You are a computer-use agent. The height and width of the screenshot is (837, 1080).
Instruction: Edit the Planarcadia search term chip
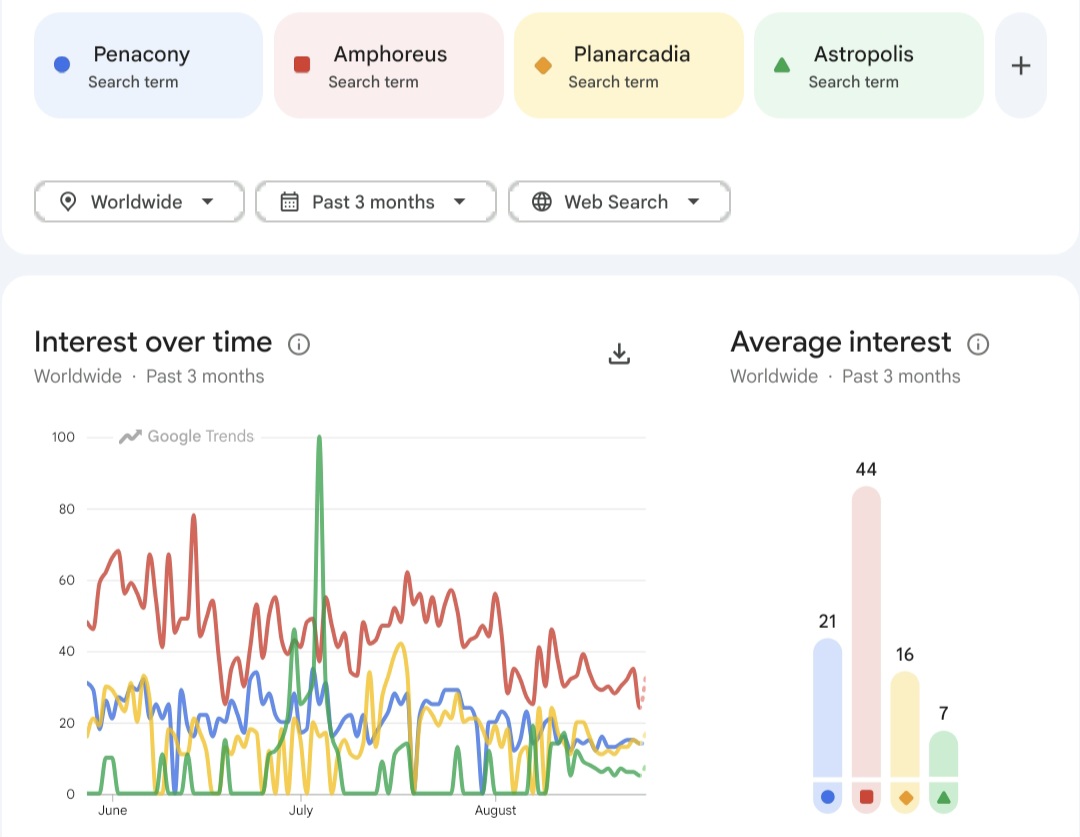(629, 65)
